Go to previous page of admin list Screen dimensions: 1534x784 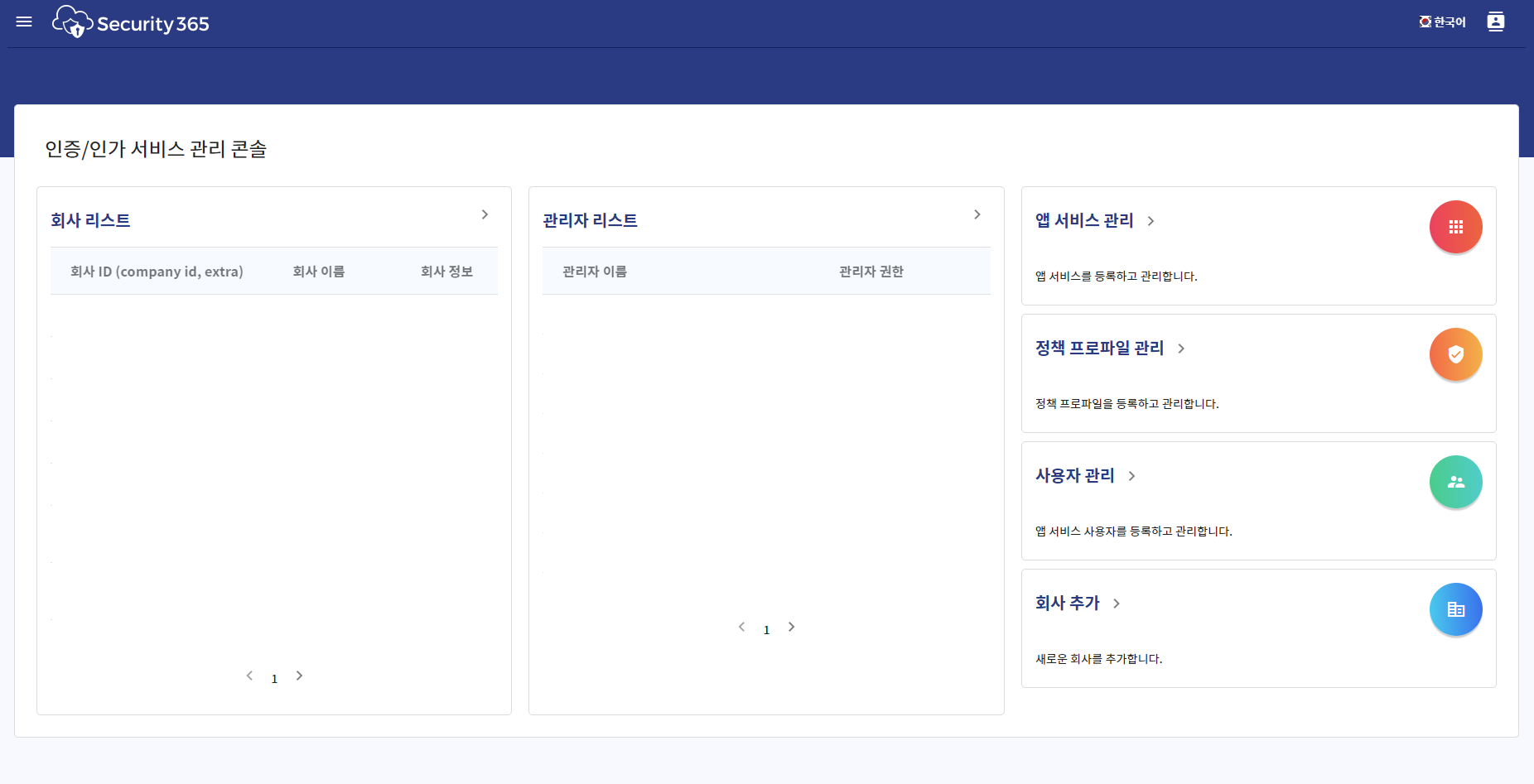pyautogui.click(x=741, y=627)
